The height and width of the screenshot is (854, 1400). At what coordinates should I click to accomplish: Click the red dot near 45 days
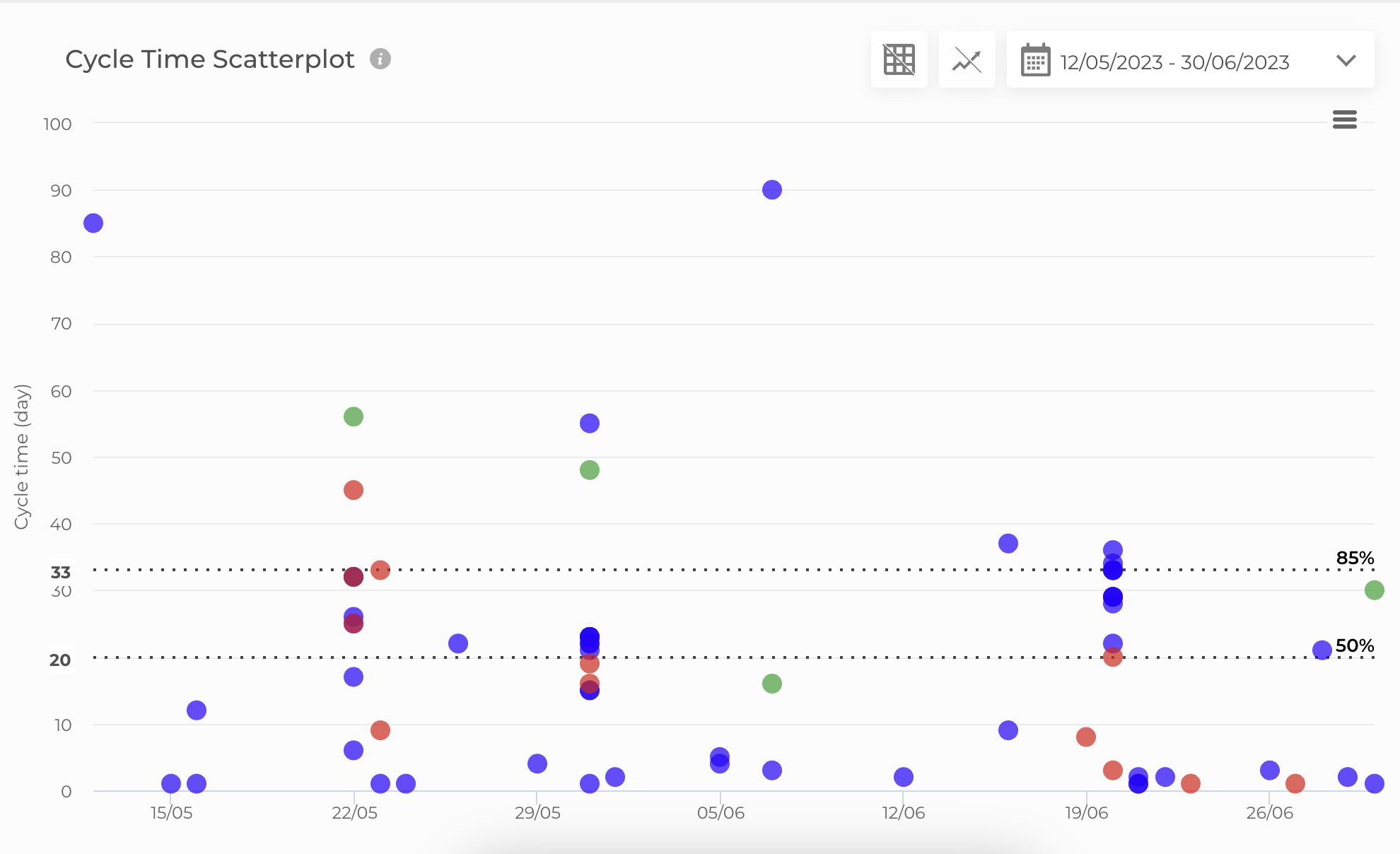(x=352, y=490)
